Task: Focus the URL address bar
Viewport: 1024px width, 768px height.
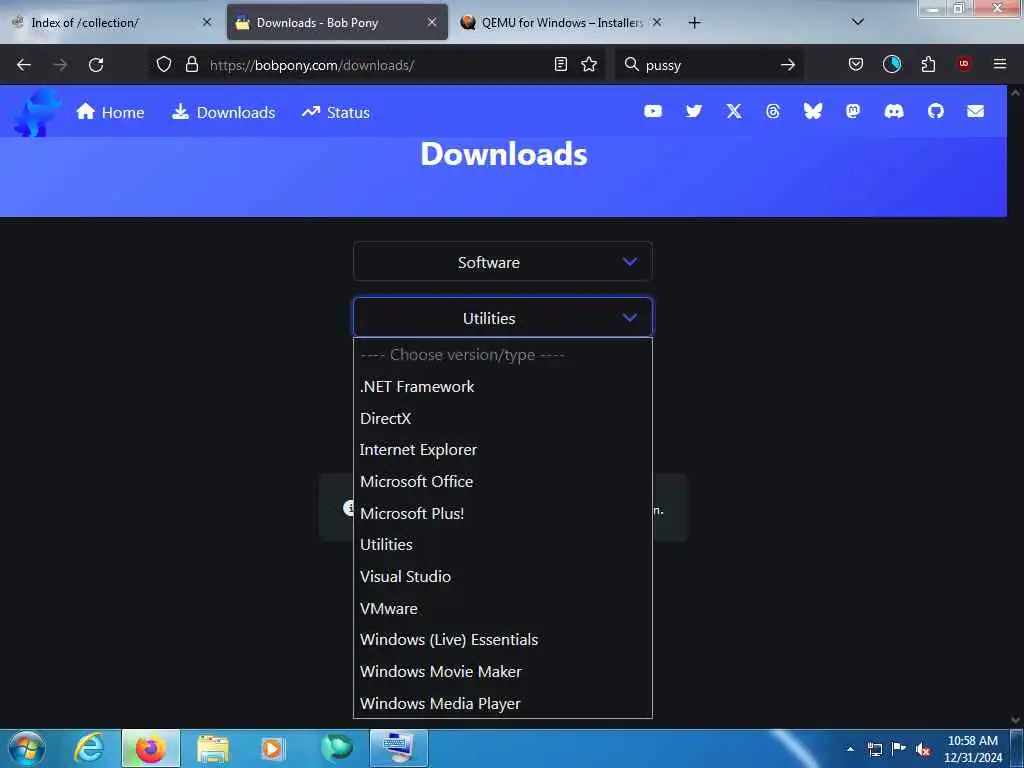Action: [x=376, y=65]
